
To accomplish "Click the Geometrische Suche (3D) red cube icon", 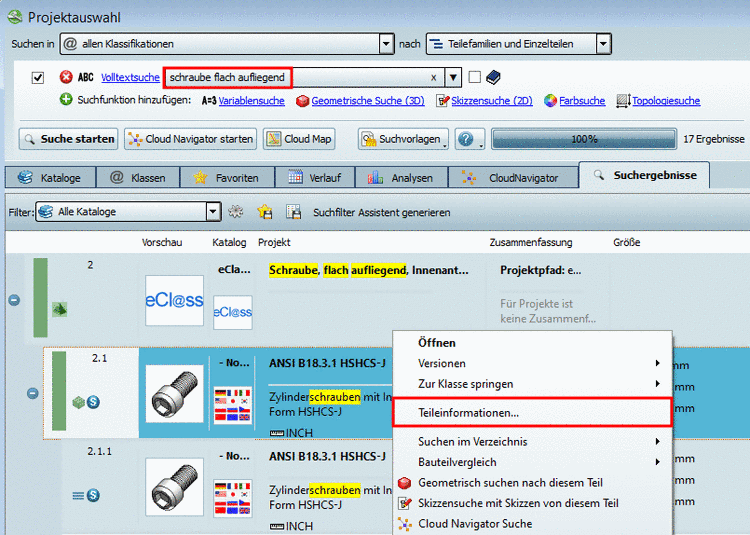I will [x=302, y=101].
